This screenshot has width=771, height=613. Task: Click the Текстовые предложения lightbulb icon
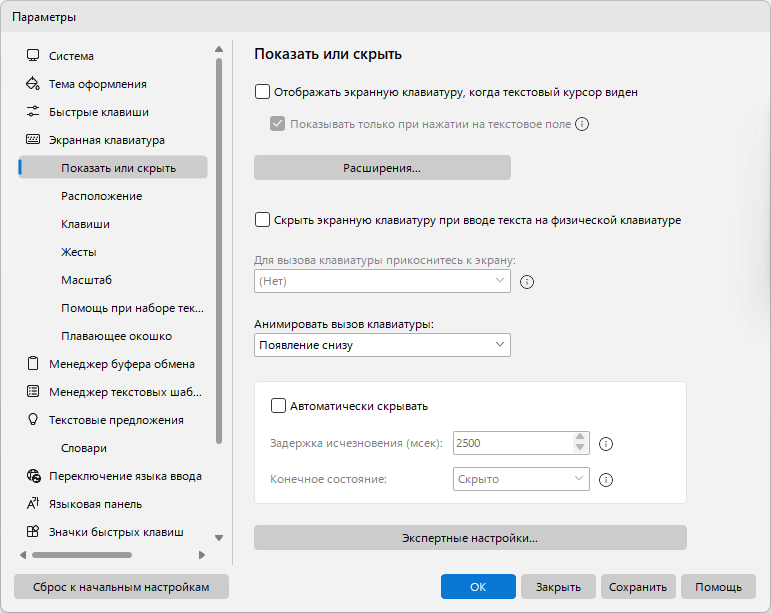coord(33,420)
